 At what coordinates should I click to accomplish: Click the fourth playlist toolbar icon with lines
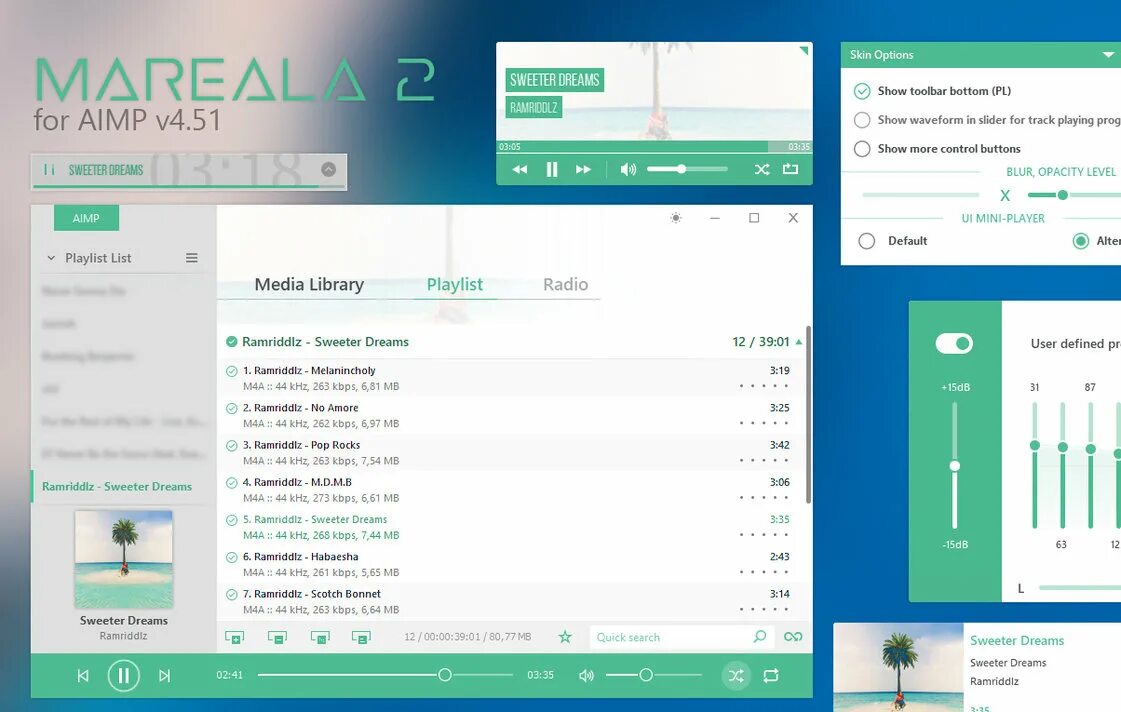click(x=361, y=637)
